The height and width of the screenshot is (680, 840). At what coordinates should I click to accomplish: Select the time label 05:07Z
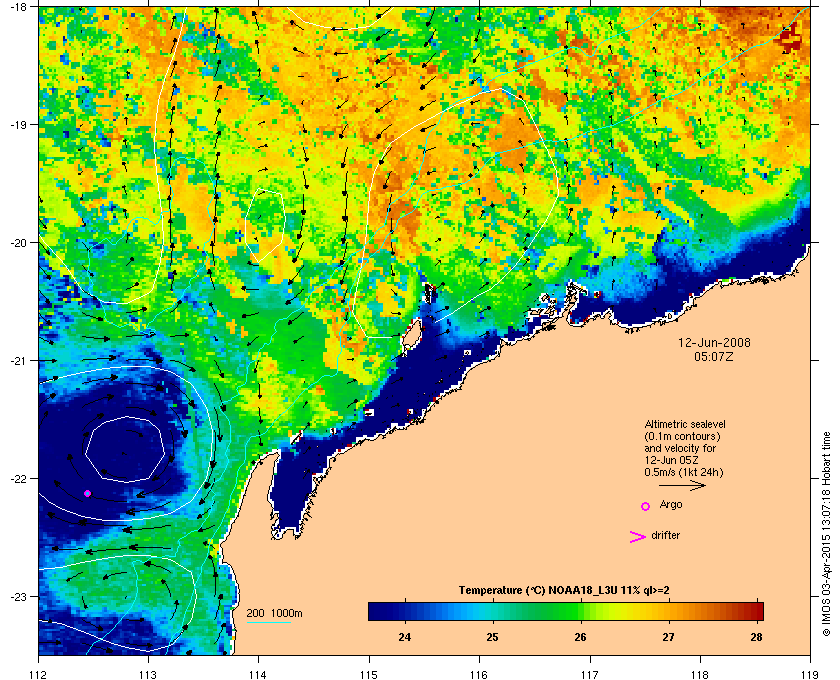714,356
